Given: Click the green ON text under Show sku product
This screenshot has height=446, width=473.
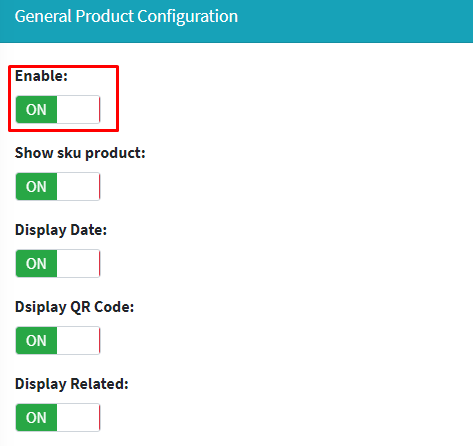Looking at the screenshot, I should [36, 187].
